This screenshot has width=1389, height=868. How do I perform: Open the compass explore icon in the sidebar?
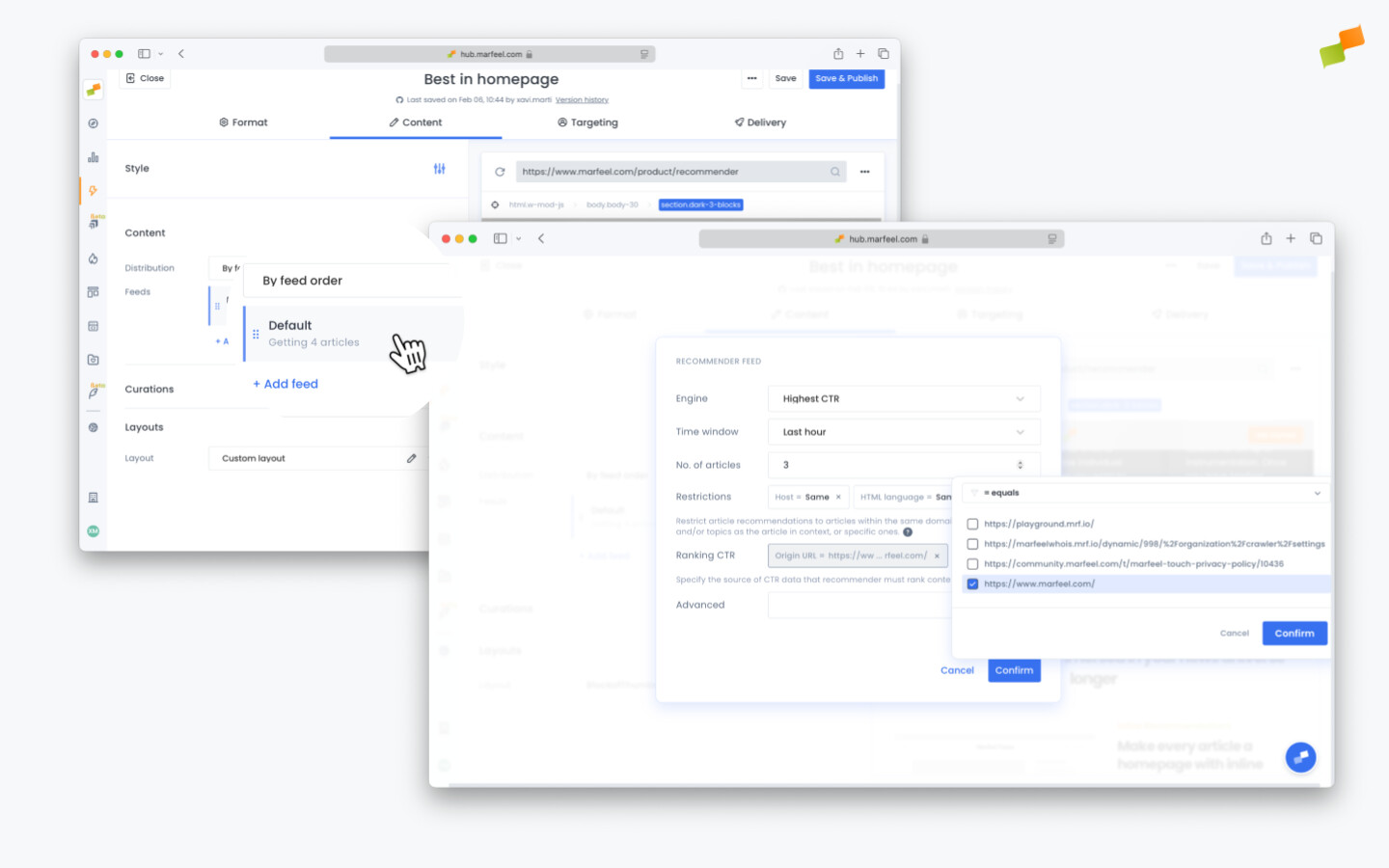(x=93, y=123)
